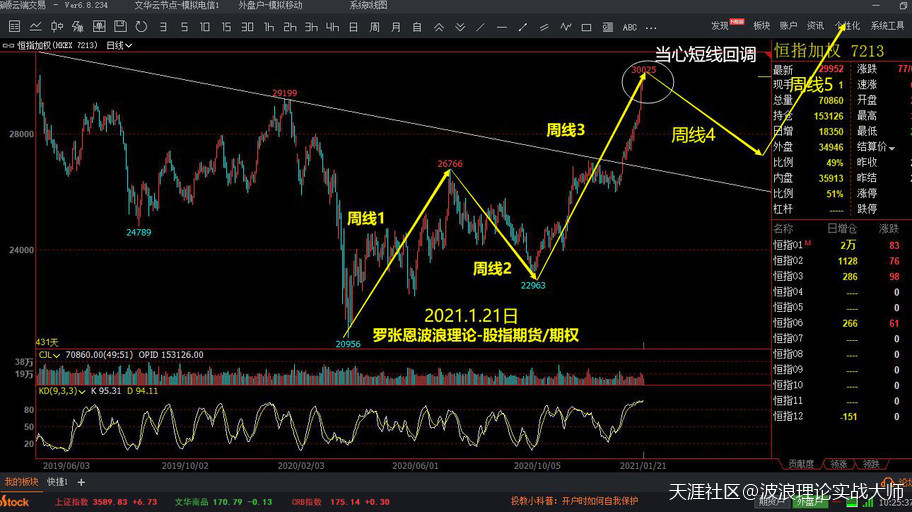Screen dimensions: 912x512
Task: Select the weekly (周) period button
Action: pos(375,27)
